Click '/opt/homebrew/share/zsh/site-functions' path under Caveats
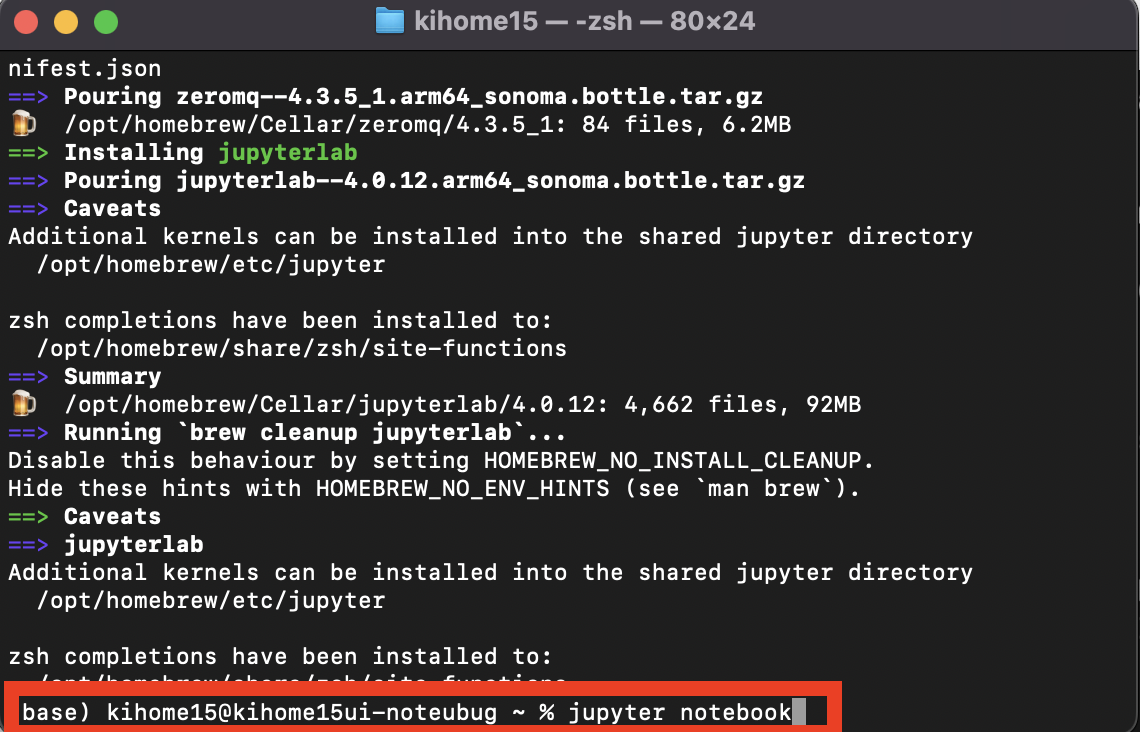Screen dimensions: 1140x732 coord(302,348)
